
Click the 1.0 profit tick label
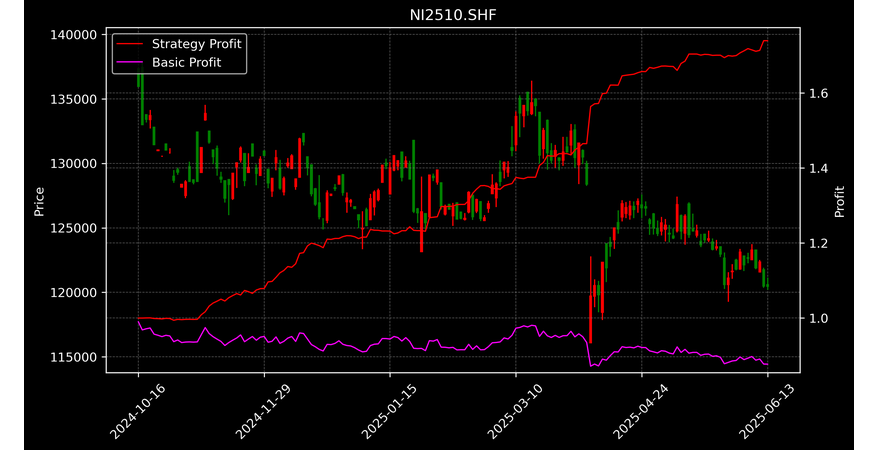818,318
